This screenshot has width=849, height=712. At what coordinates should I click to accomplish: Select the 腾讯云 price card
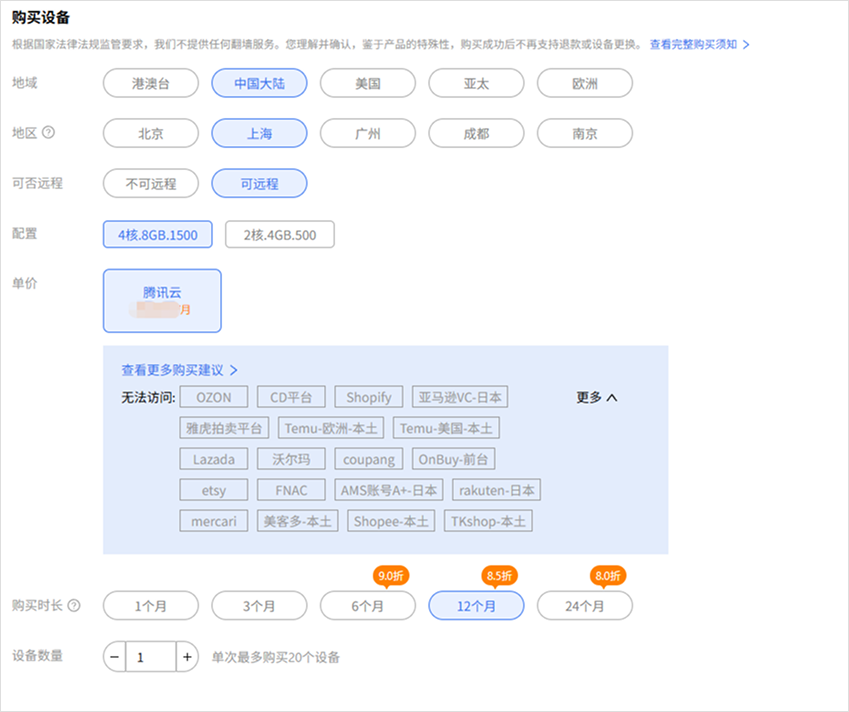(162, 300)
